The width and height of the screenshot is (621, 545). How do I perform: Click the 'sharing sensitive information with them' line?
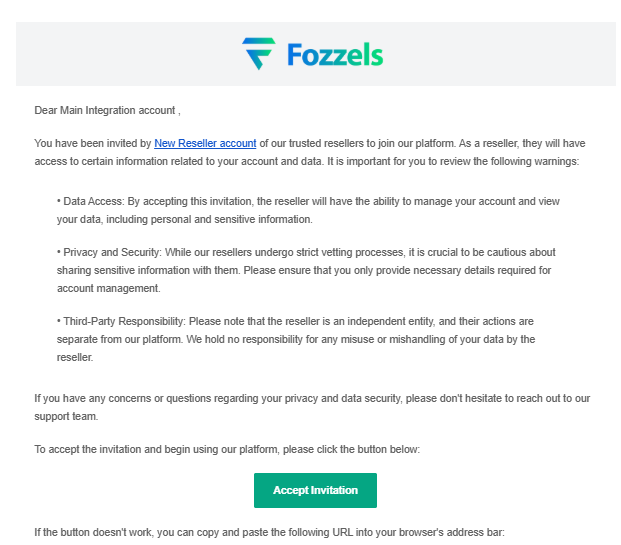304,271
